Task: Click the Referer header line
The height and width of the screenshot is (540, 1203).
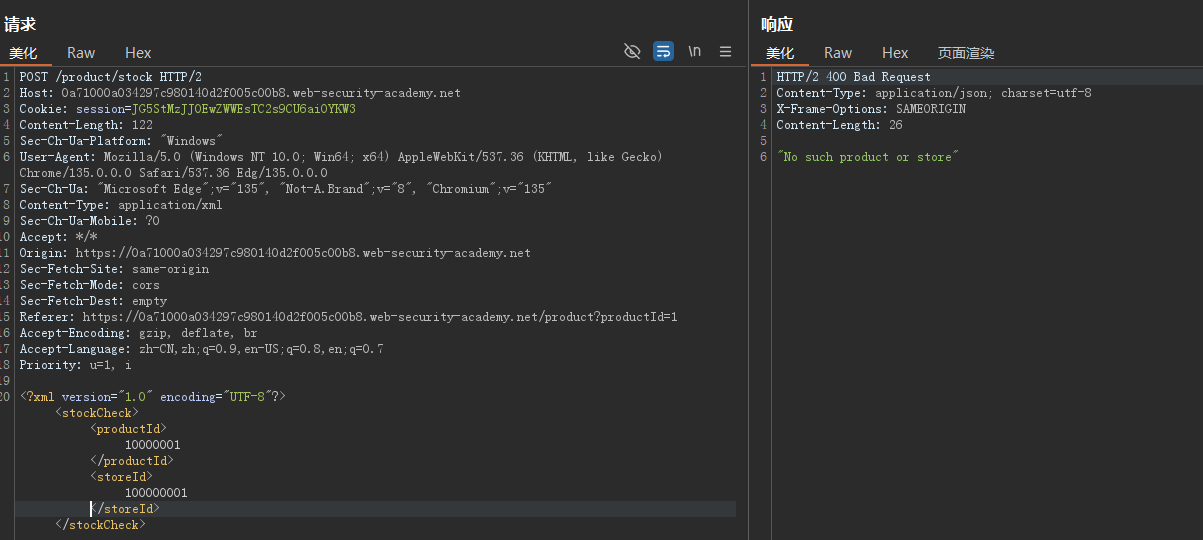Action: click(348, 317)
